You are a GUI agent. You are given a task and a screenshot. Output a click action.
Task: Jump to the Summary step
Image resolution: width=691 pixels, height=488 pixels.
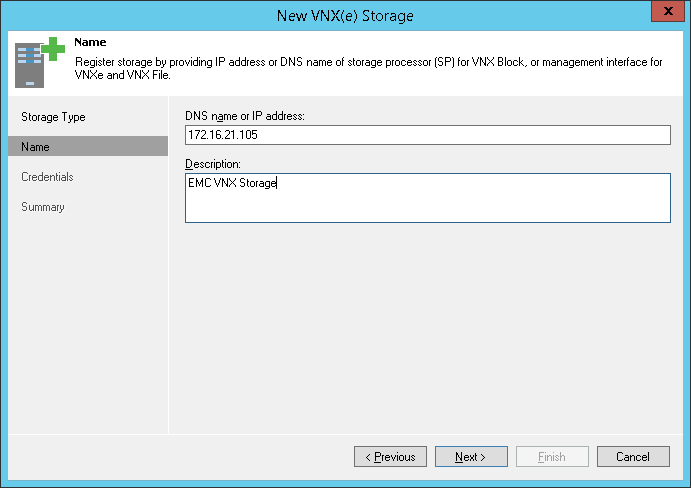click(x=43, y=207)
